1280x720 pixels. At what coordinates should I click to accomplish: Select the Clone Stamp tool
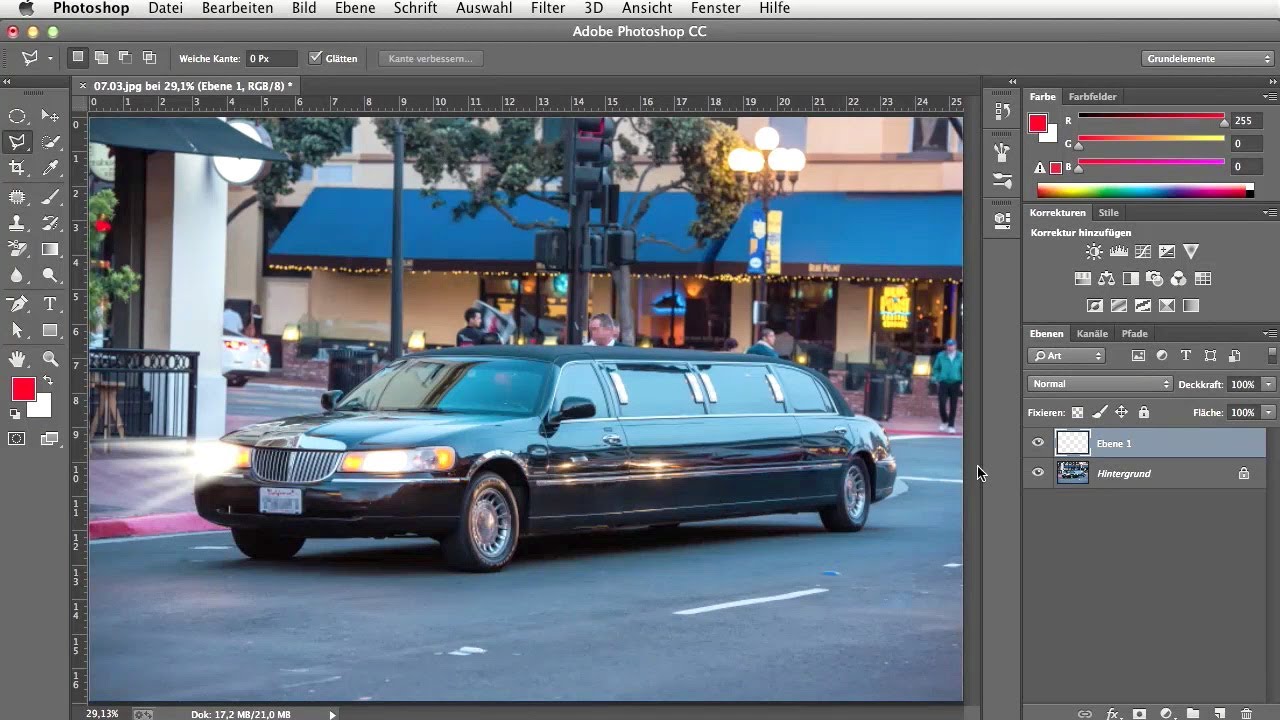[x=17, y=223]
